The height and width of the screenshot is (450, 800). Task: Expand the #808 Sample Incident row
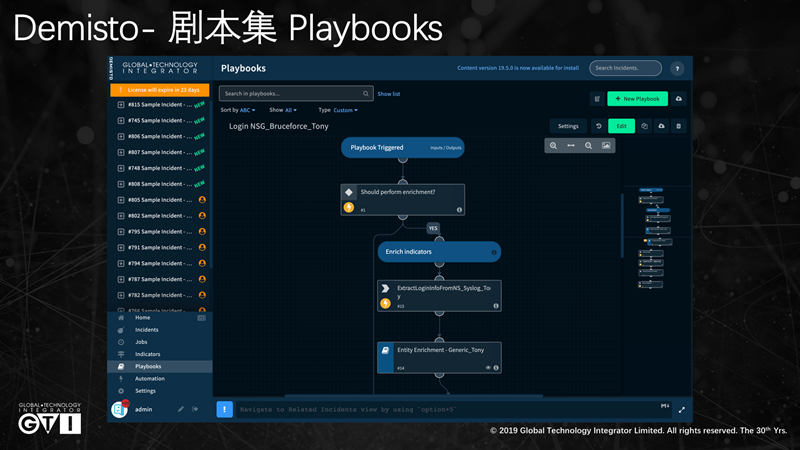121,184
